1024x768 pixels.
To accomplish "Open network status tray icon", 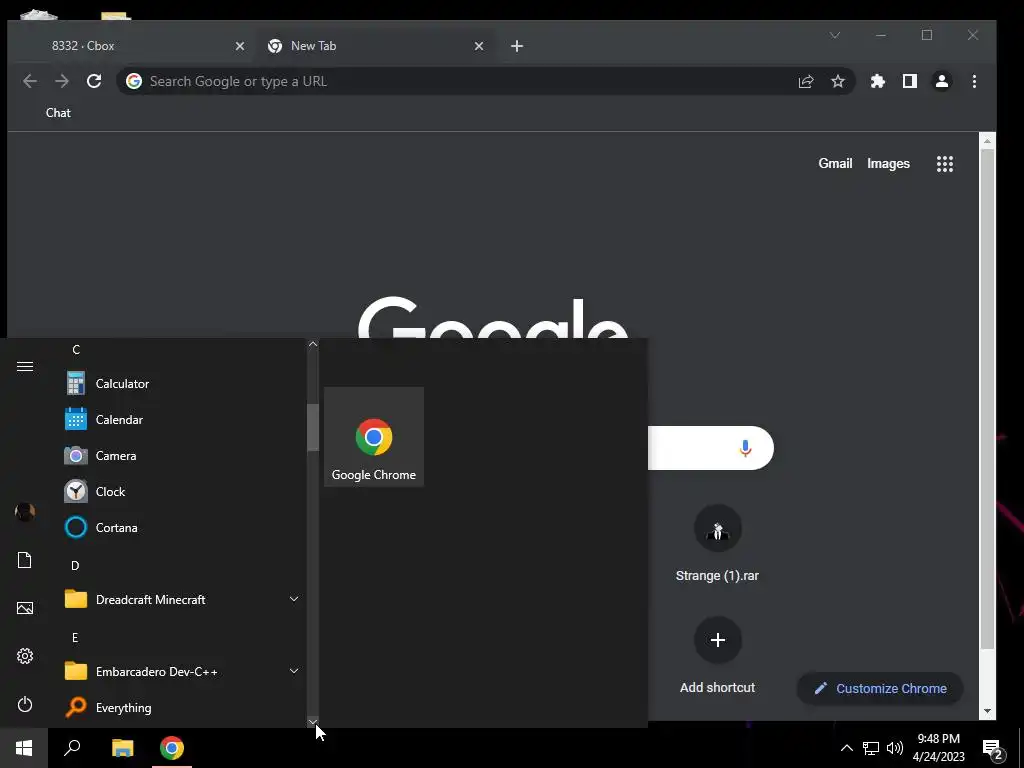I will tap(871, 748).
